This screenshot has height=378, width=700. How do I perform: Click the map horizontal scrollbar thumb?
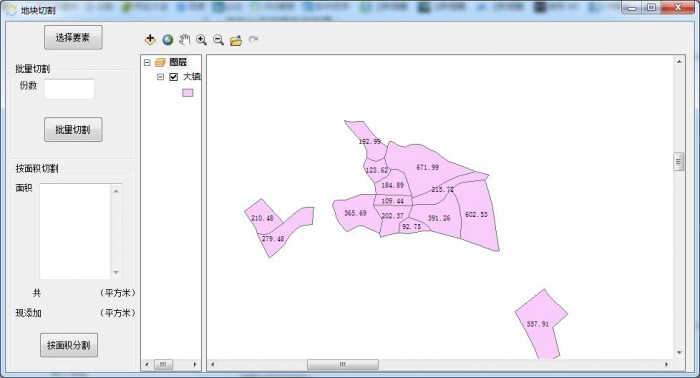point(342,365)
